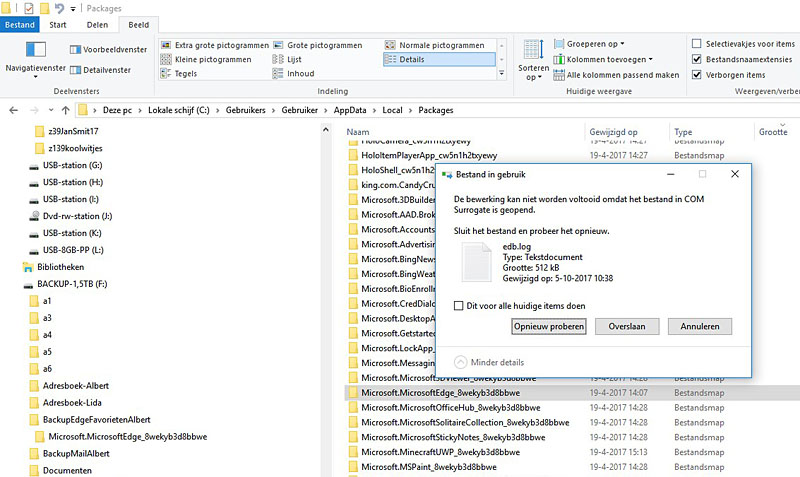Click the Overslaan button
This screenshot has height=477, width=800.
tap(627, 326)
